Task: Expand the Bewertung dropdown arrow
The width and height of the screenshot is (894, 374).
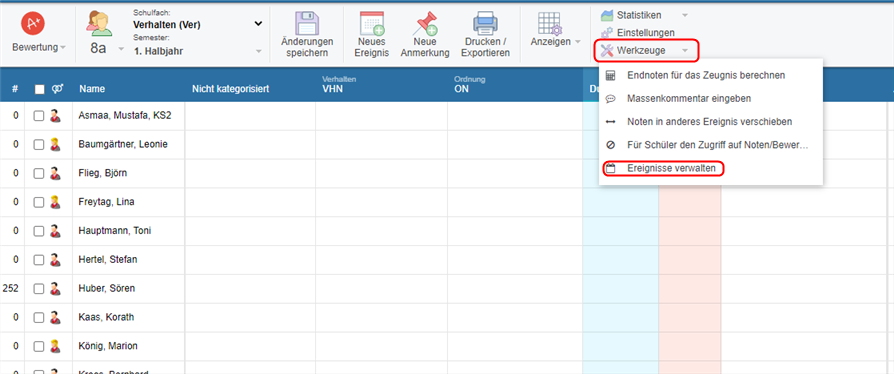Action: [63, 47]
